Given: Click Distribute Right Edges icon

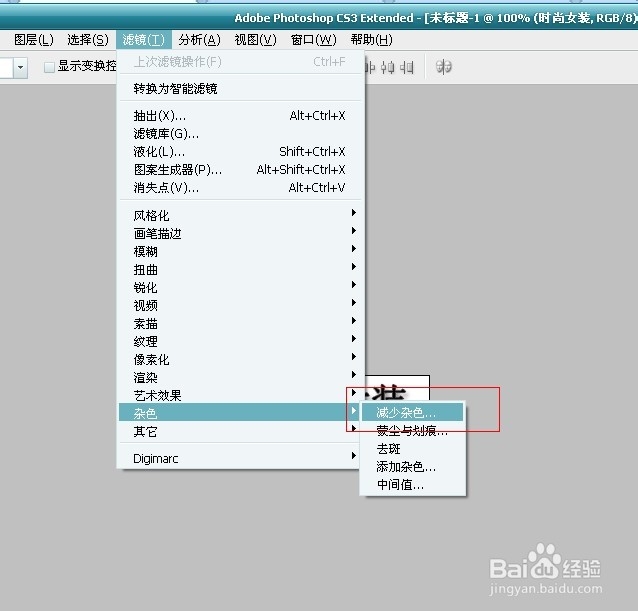Looking at the screenshot, I should point(406,67).
